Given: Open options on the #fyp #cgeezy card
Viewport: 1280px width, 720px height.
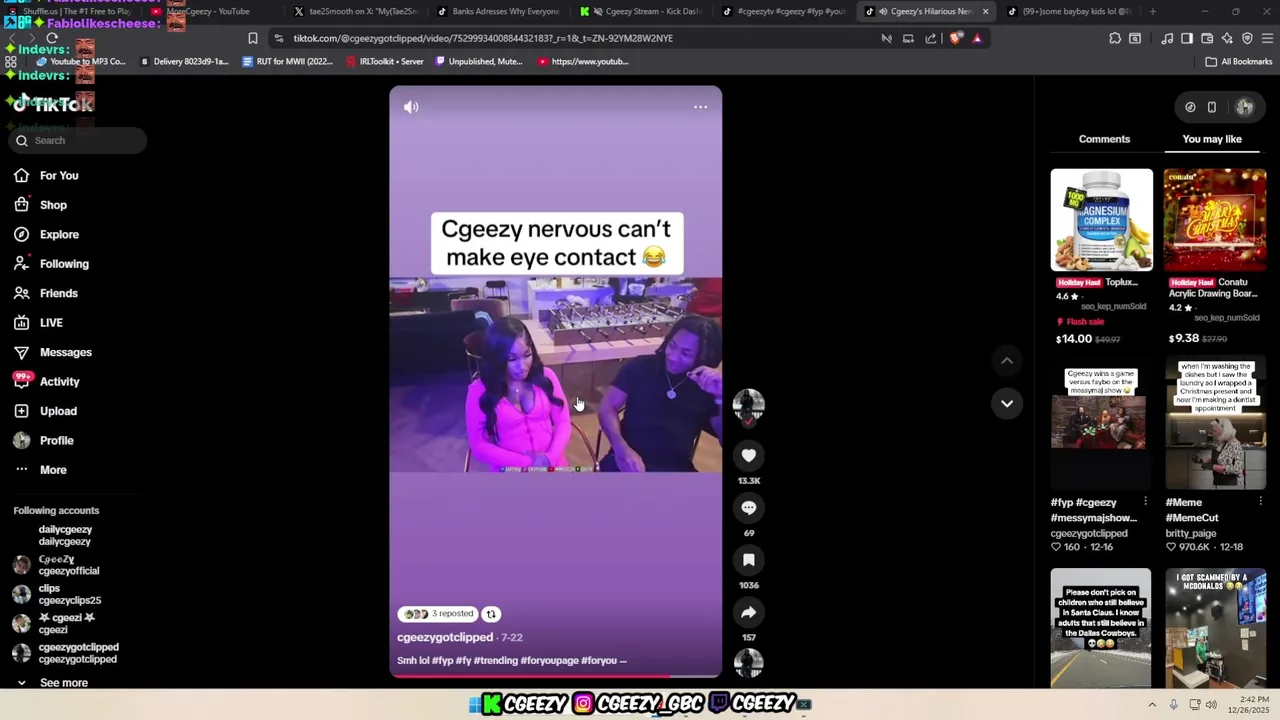Looking at the screenshot, I should (1145, 502).
